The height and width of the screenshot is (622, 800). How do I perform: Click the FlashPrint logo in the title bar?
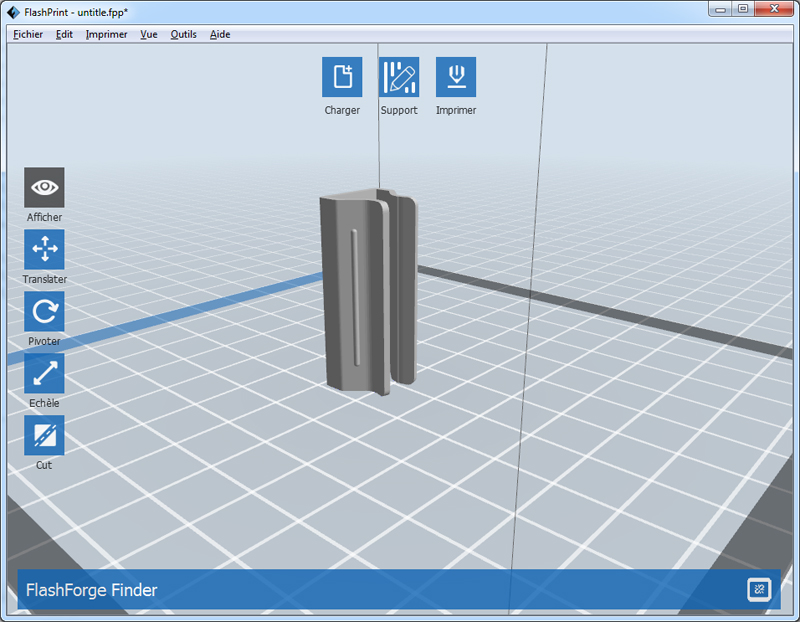(13, 12)
